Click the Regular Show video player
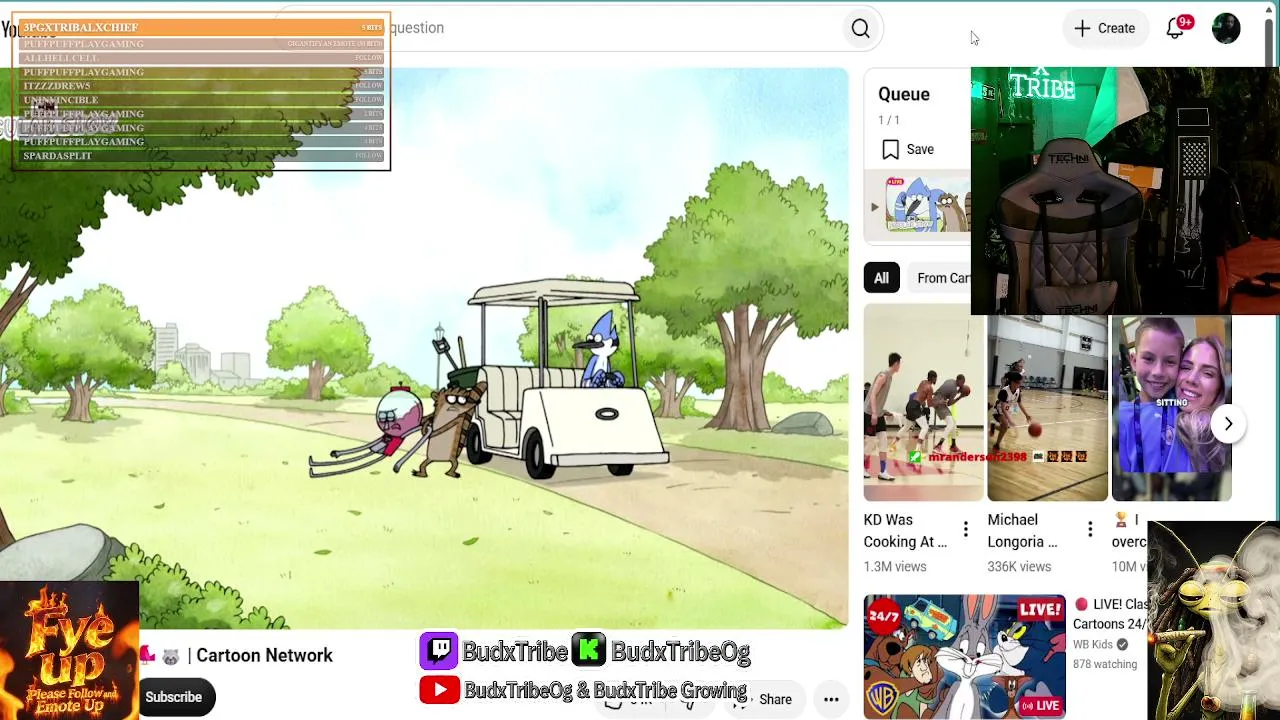The image size is (1280, 720). click(424, 348)
